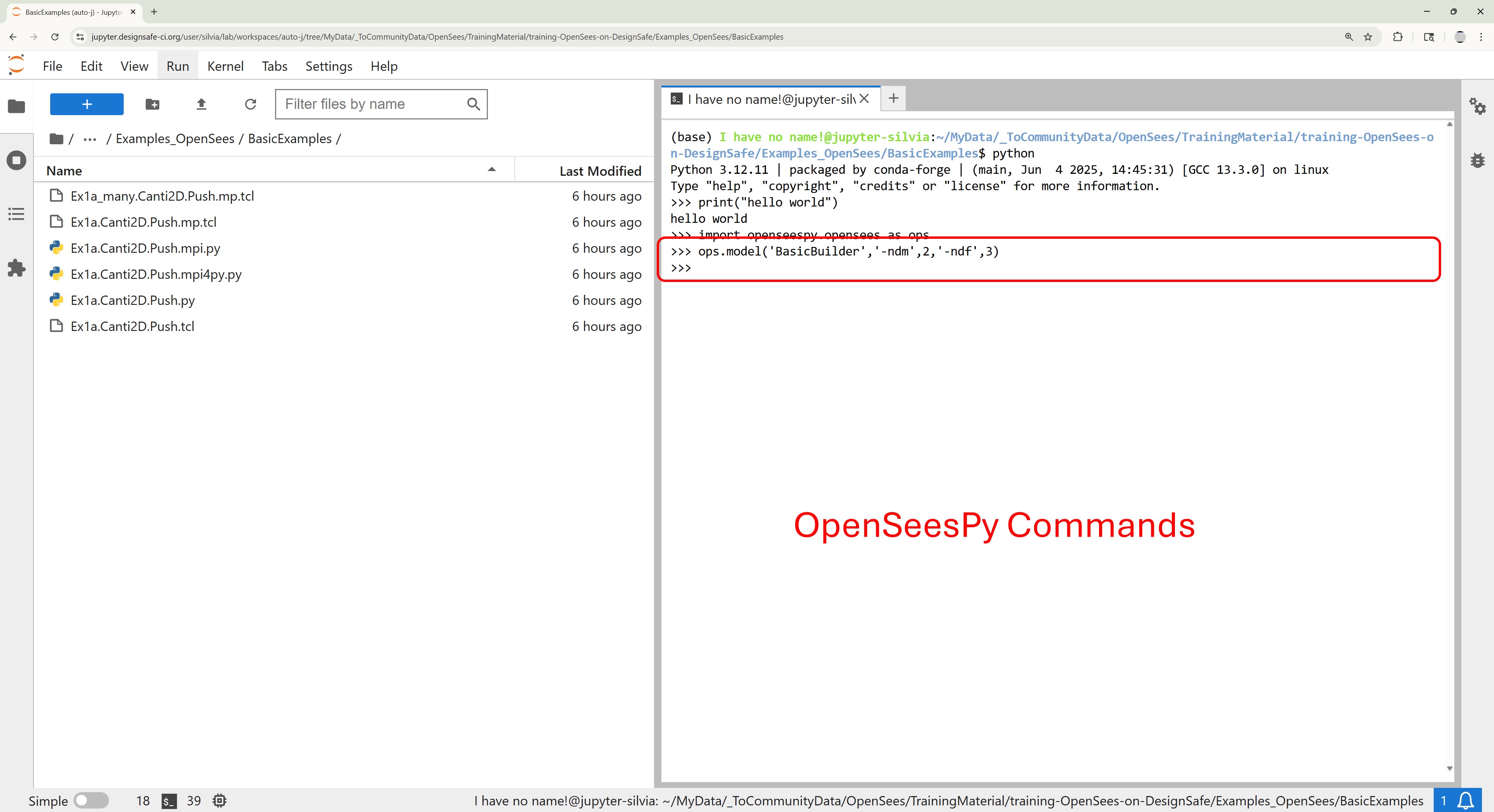Open the Settings menu
This screenshot has width=1494, height=812.
(328, 66)
